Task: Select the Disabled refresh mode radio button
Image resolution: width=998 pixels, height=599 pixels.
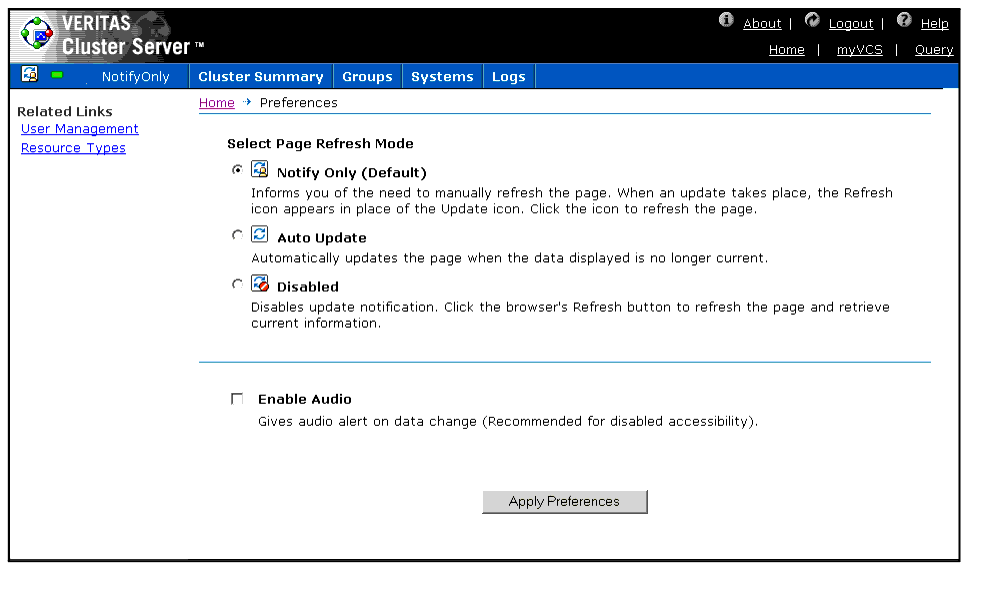Action: (x=237, y=284)
